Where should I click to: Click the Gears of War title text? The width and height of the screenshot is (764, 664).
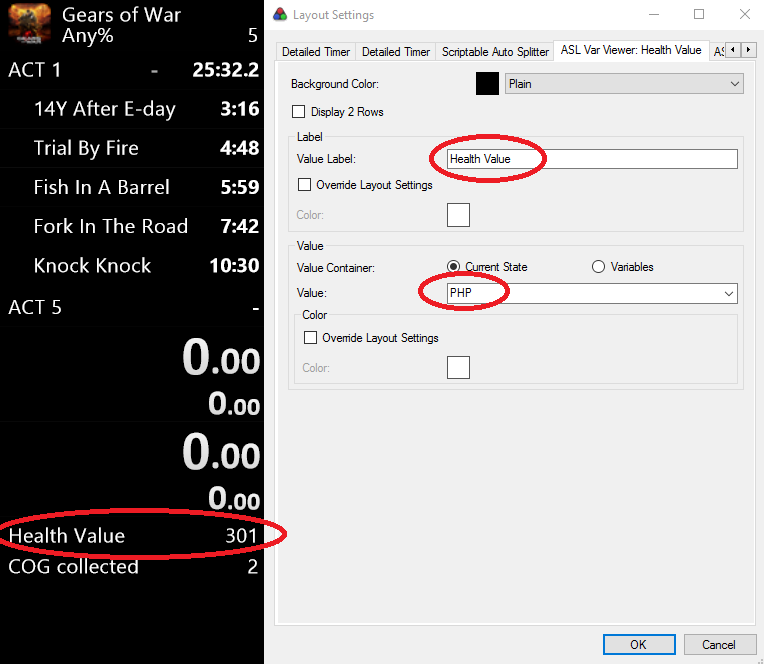[x=121, y=15]
